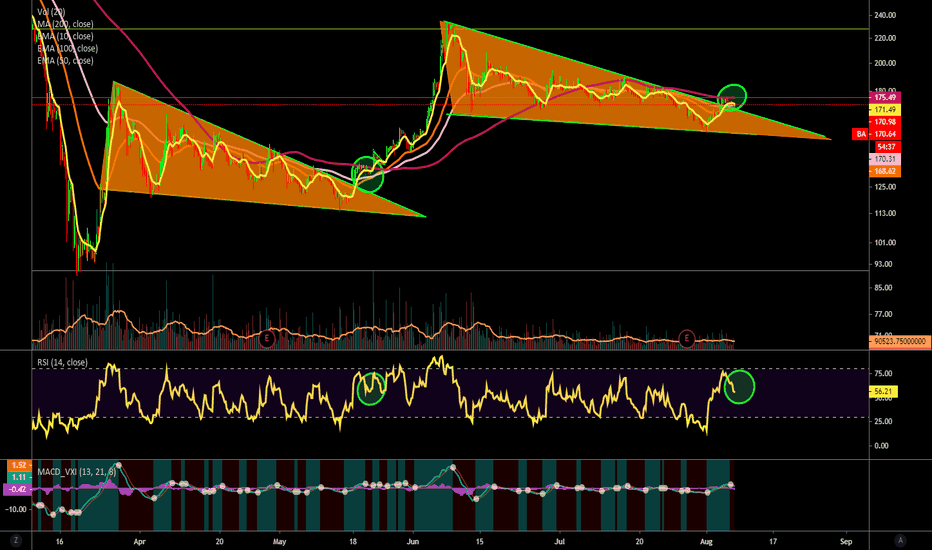Click the 93.00 price axis label

point(884,264)
